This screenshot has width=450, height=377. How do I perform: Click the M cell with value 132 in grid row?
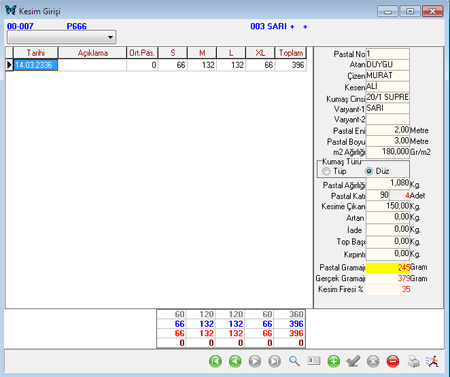tap(202, 65)
